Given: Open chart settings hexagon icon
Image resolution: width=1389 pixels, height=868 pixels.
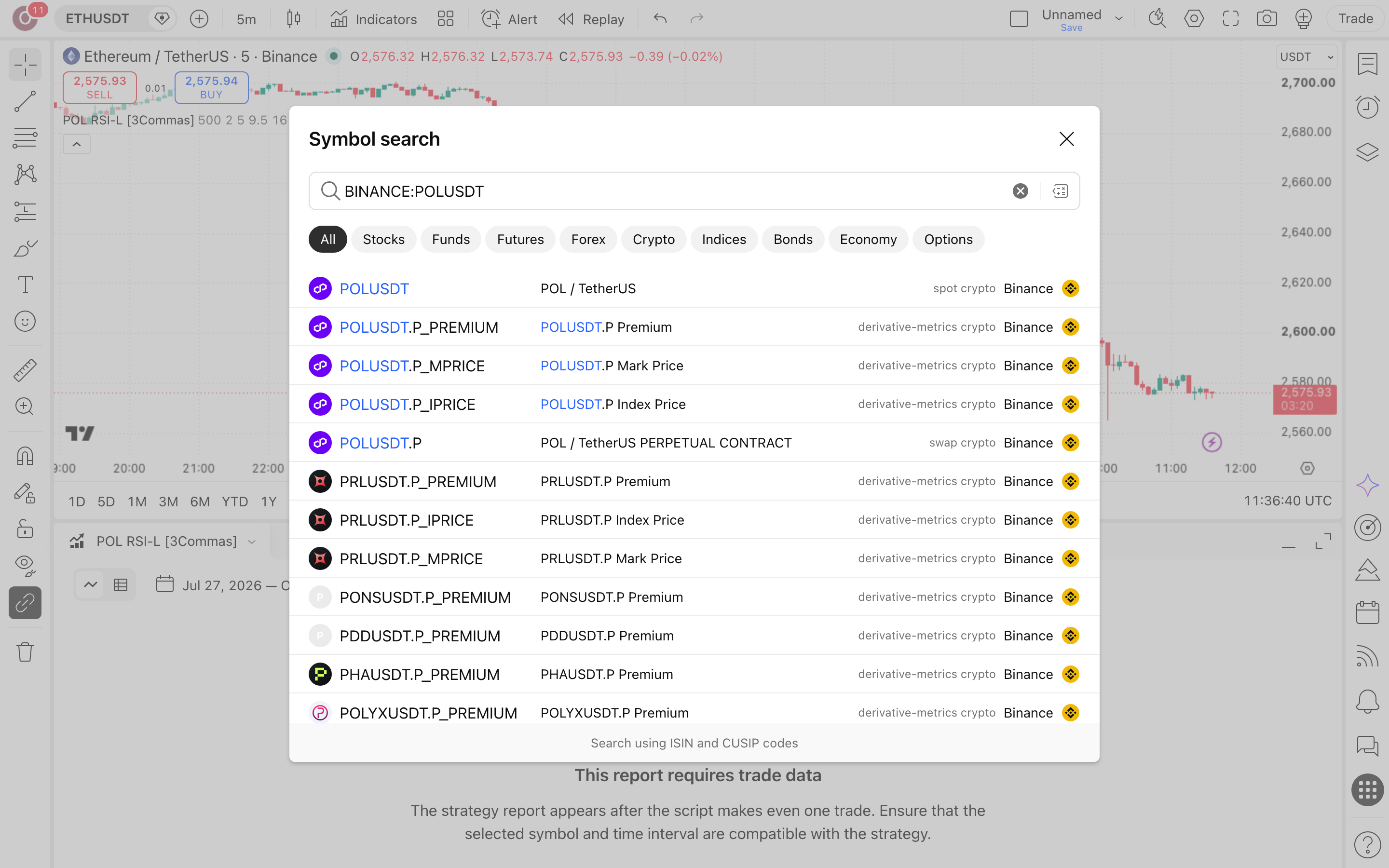Looking at the screenshot, I should (x=1194, y=18).
